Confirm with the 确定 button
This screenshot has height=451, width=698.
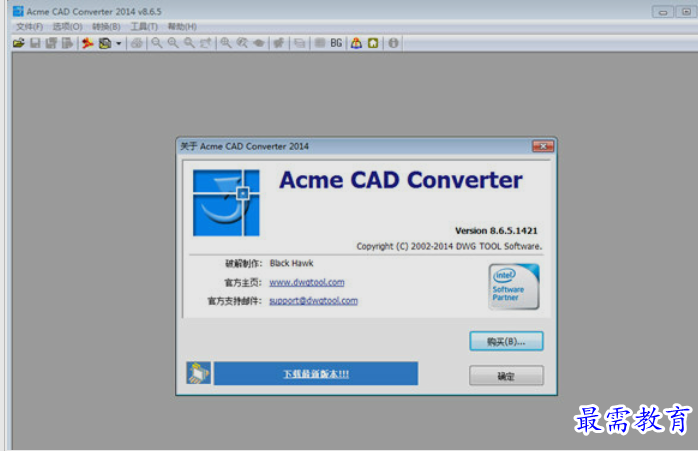tap(506, 376)
